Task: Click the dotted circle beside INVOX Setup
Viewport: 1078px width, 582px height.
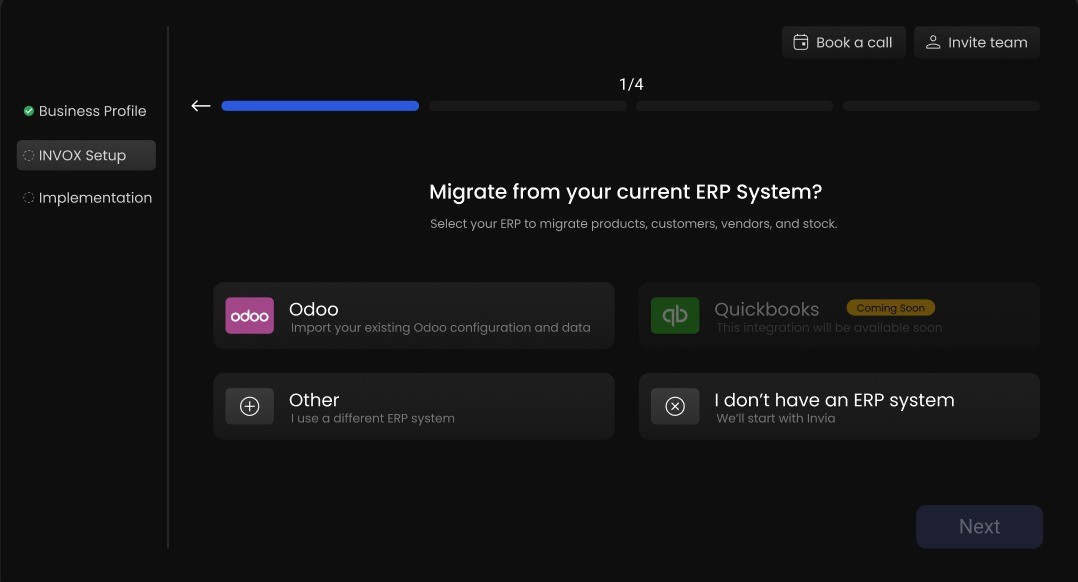Action: [x=28, y=155]
